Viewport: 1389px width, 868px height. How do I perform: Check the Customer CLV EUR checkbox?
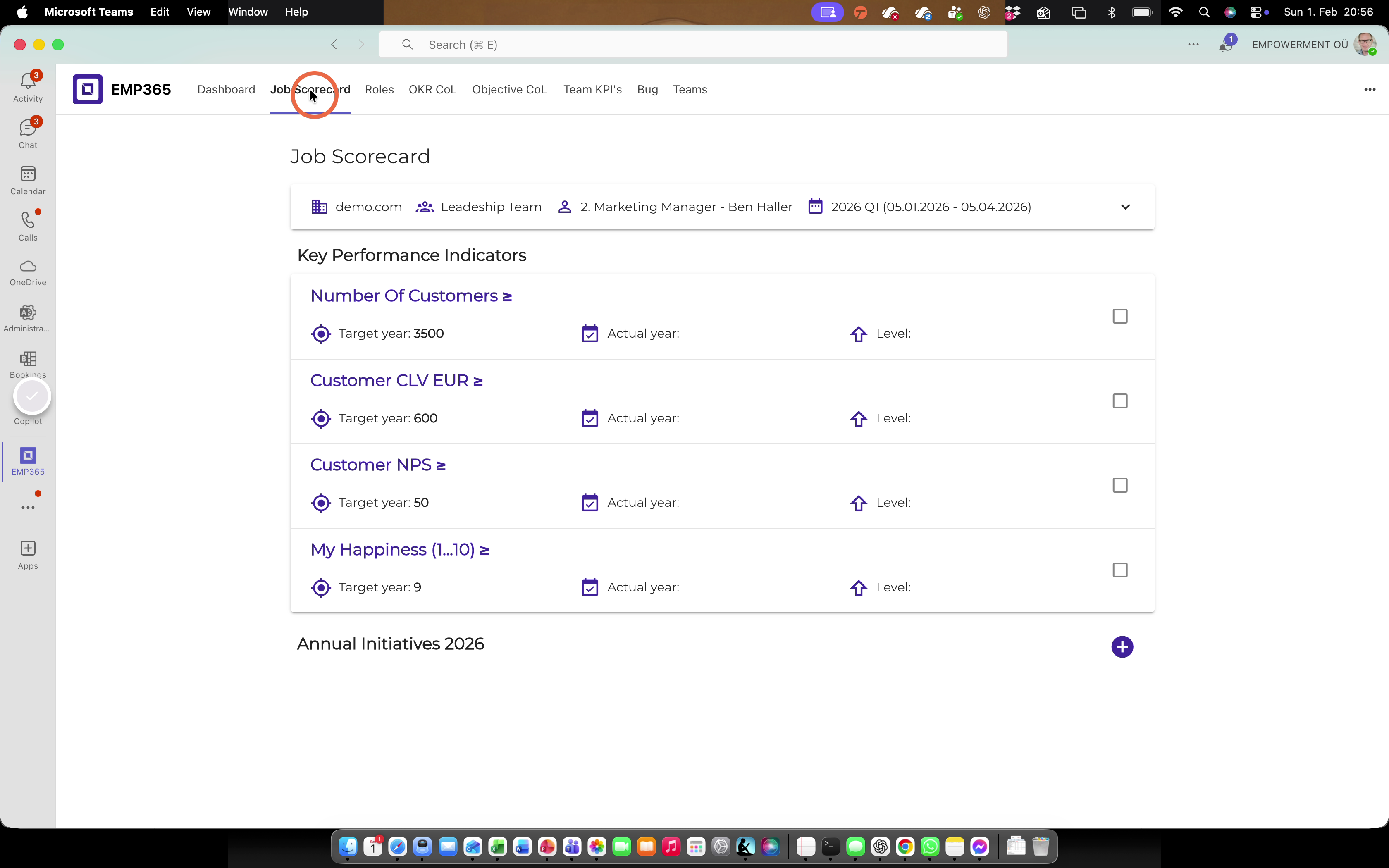click(x=1120, y=401)
